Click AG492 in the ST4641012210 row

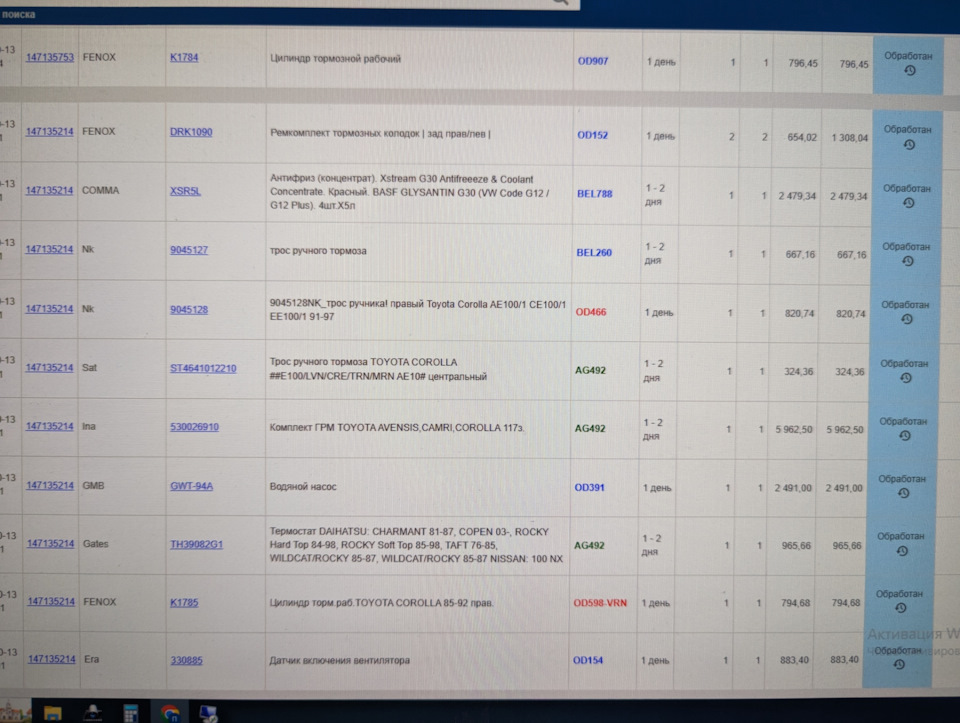click(590, 370)
